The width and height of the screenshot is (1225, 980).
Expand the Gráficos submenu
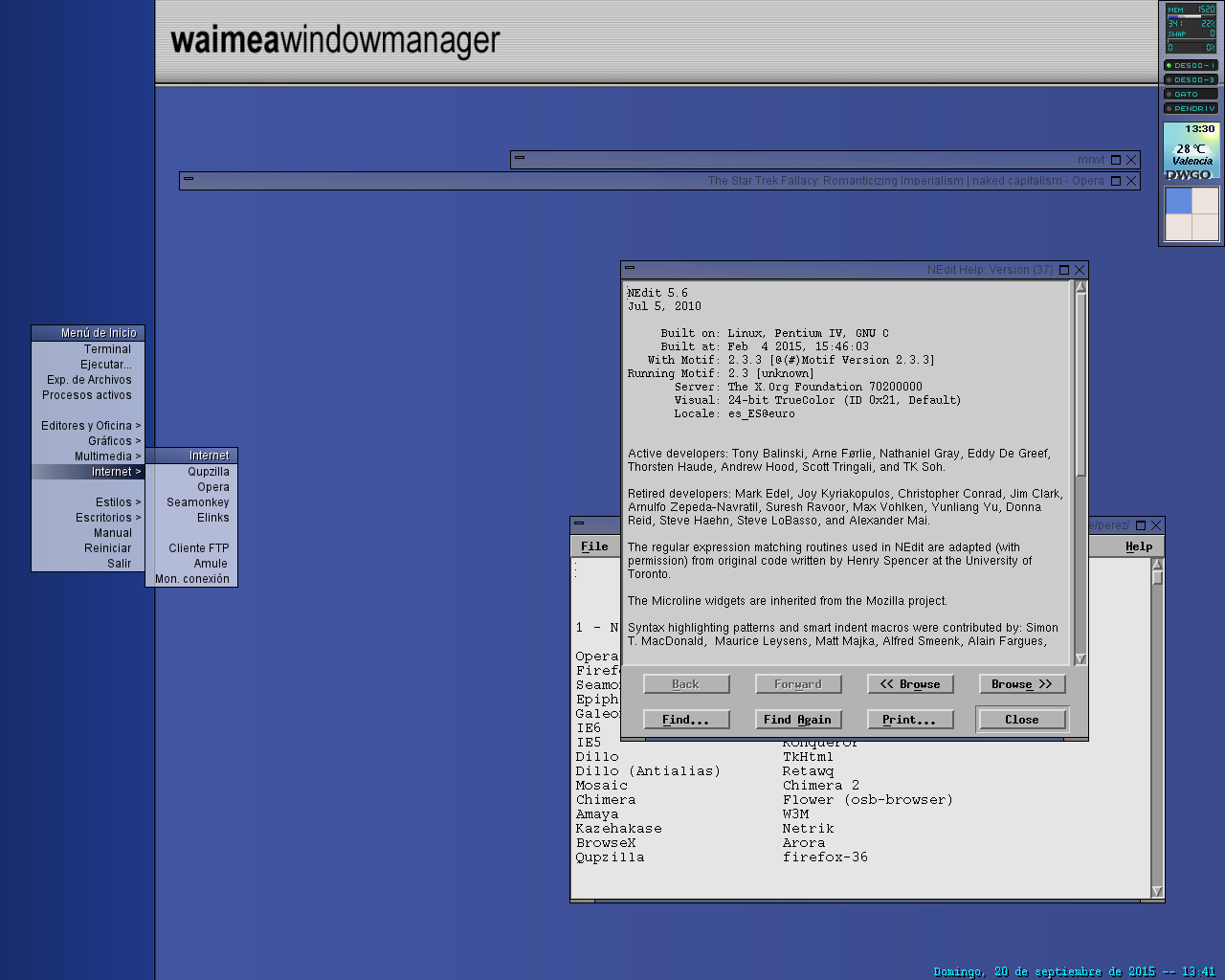click(x=88, y=441)
